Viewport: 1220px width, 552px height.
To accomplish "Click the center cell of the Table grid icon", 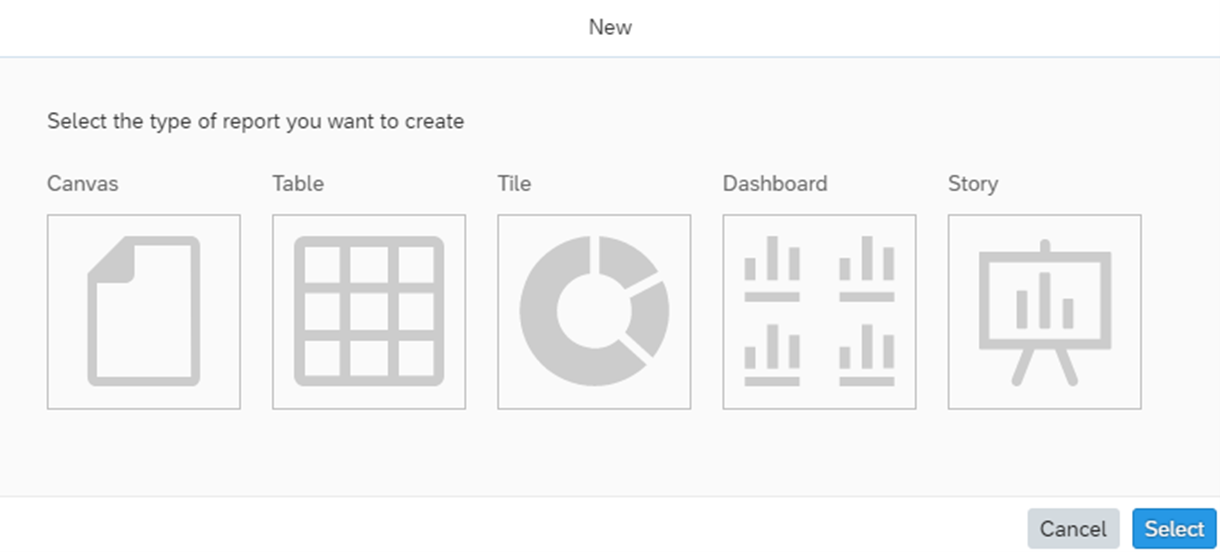I will click(x=369, y=312).
